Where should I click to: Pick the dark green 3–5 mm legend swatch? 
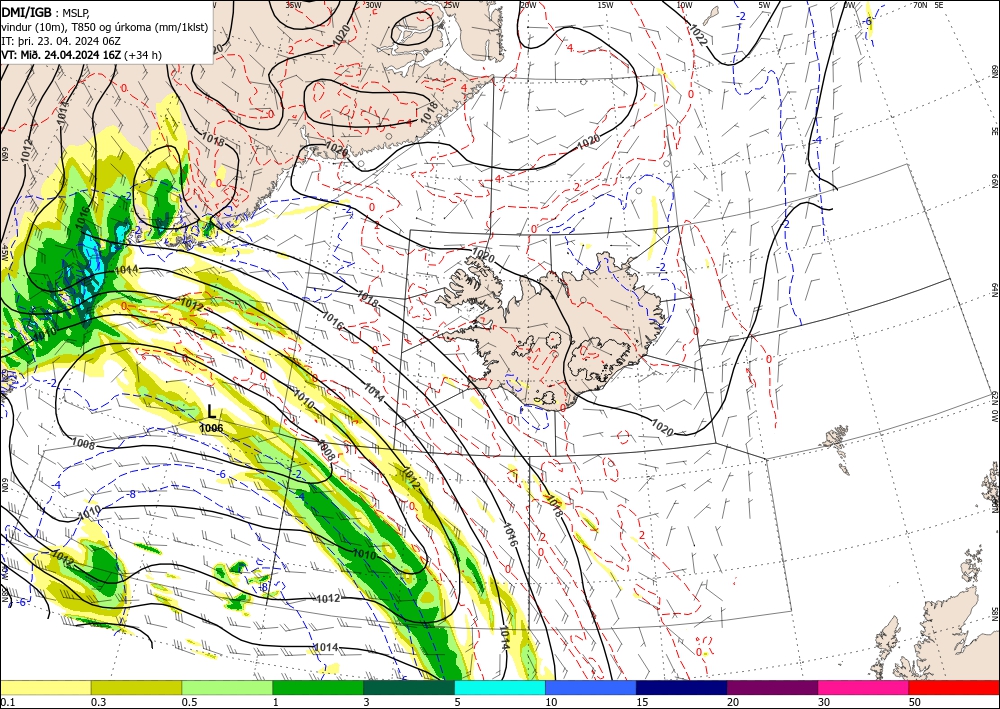coord(409,687)
